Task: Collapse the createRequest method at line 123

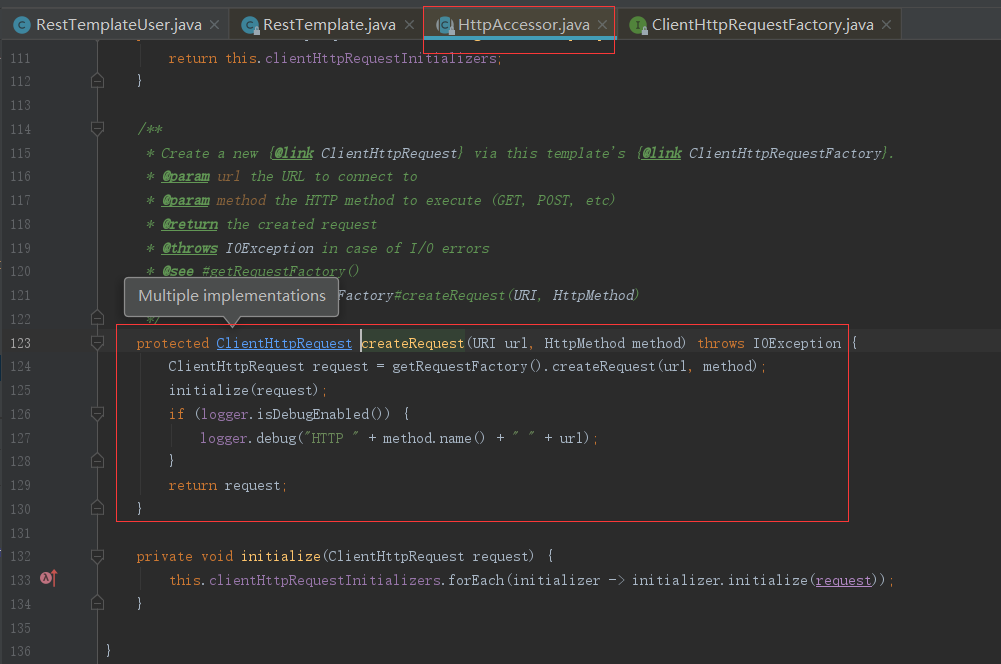Action: (98, 343)
